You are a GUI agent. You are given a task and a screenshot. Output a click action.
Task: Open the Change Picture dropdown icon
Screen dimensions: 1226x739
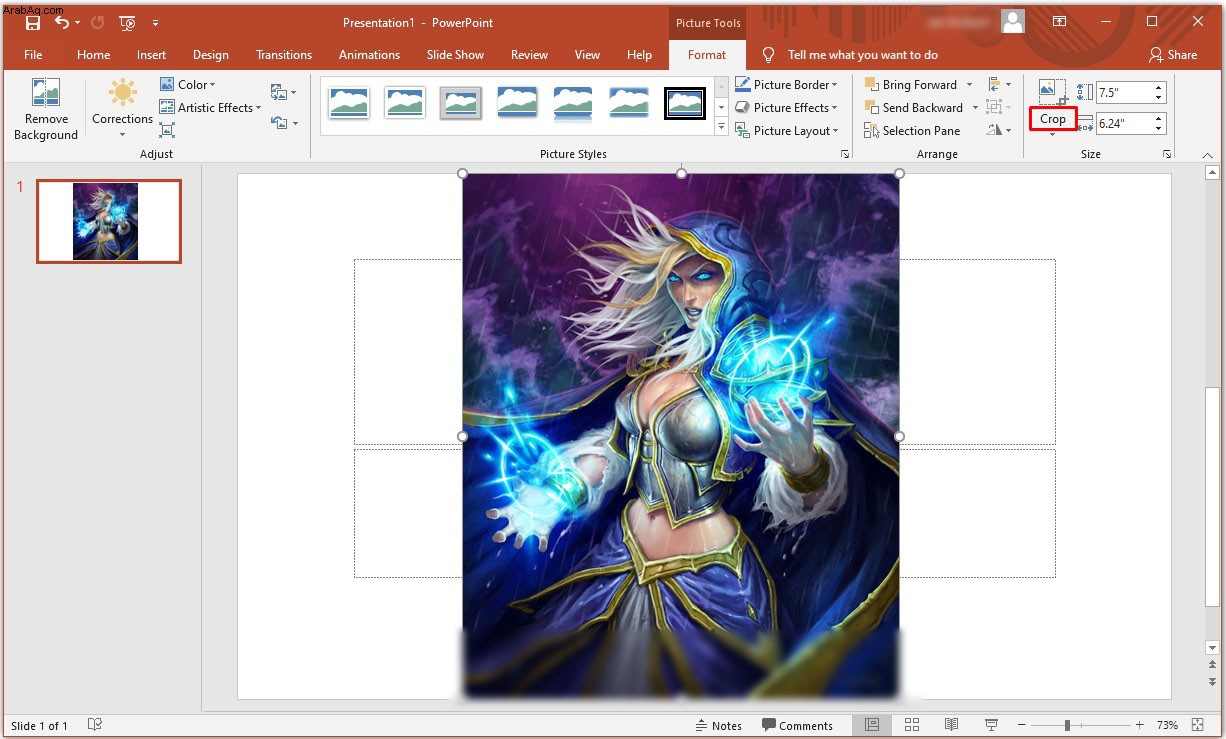pos(284,93)
